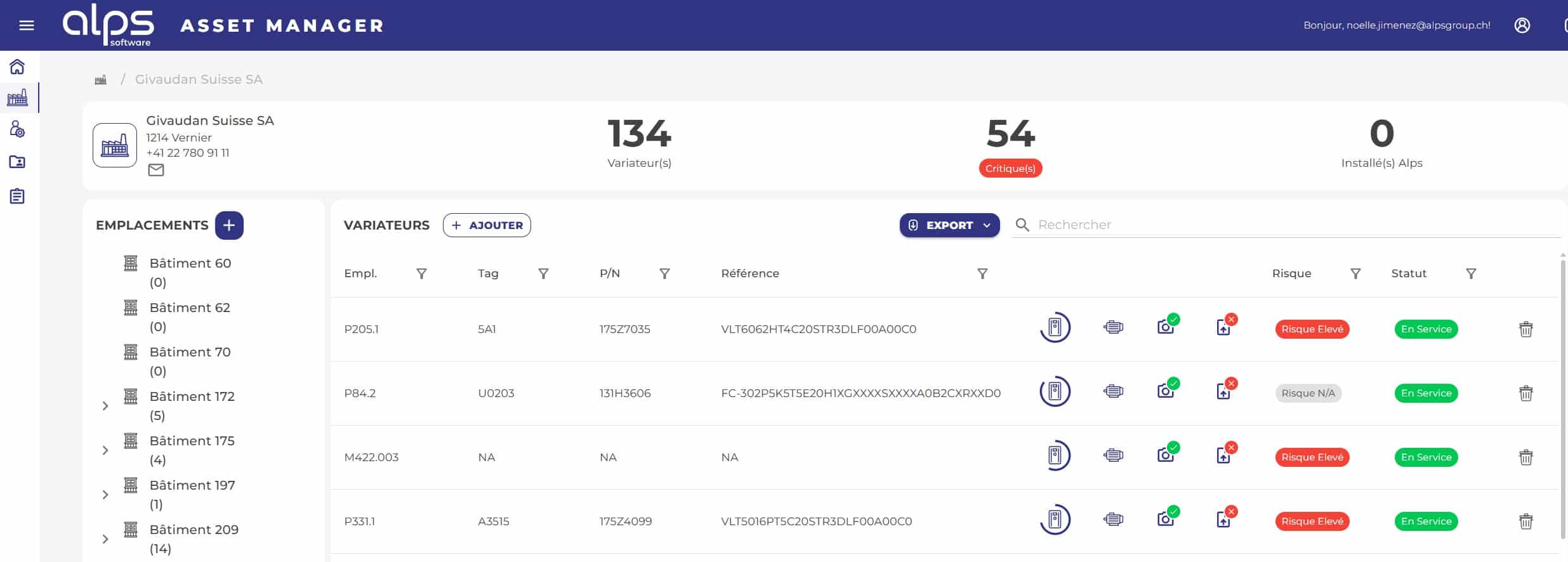Delete the P84.2 drive row

pos(1525,393)
